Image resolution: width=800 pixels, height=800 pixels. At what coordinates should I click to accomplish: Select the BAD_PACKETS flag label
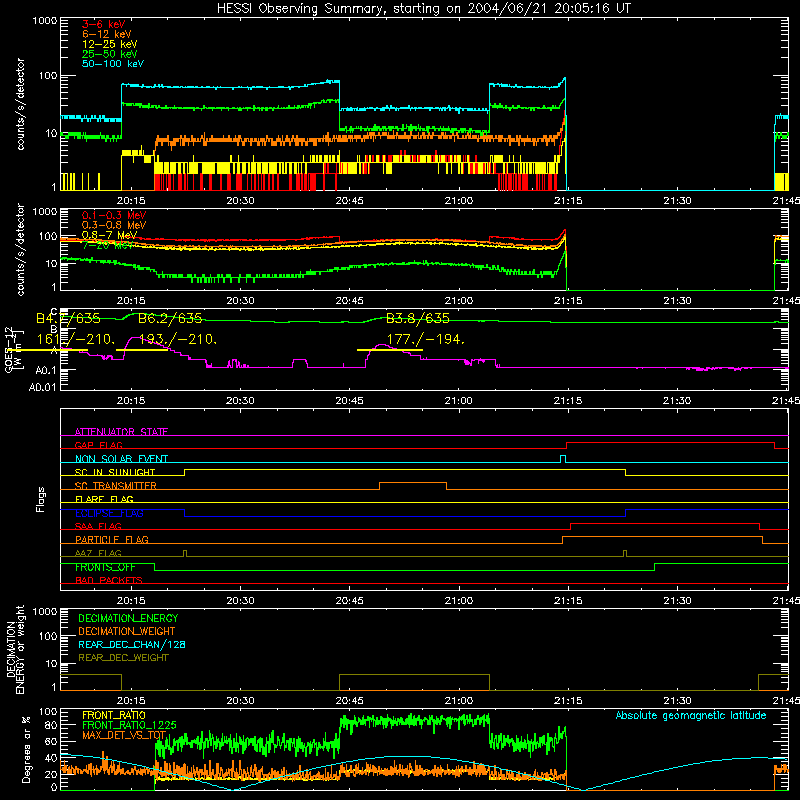tap(109, 580)
